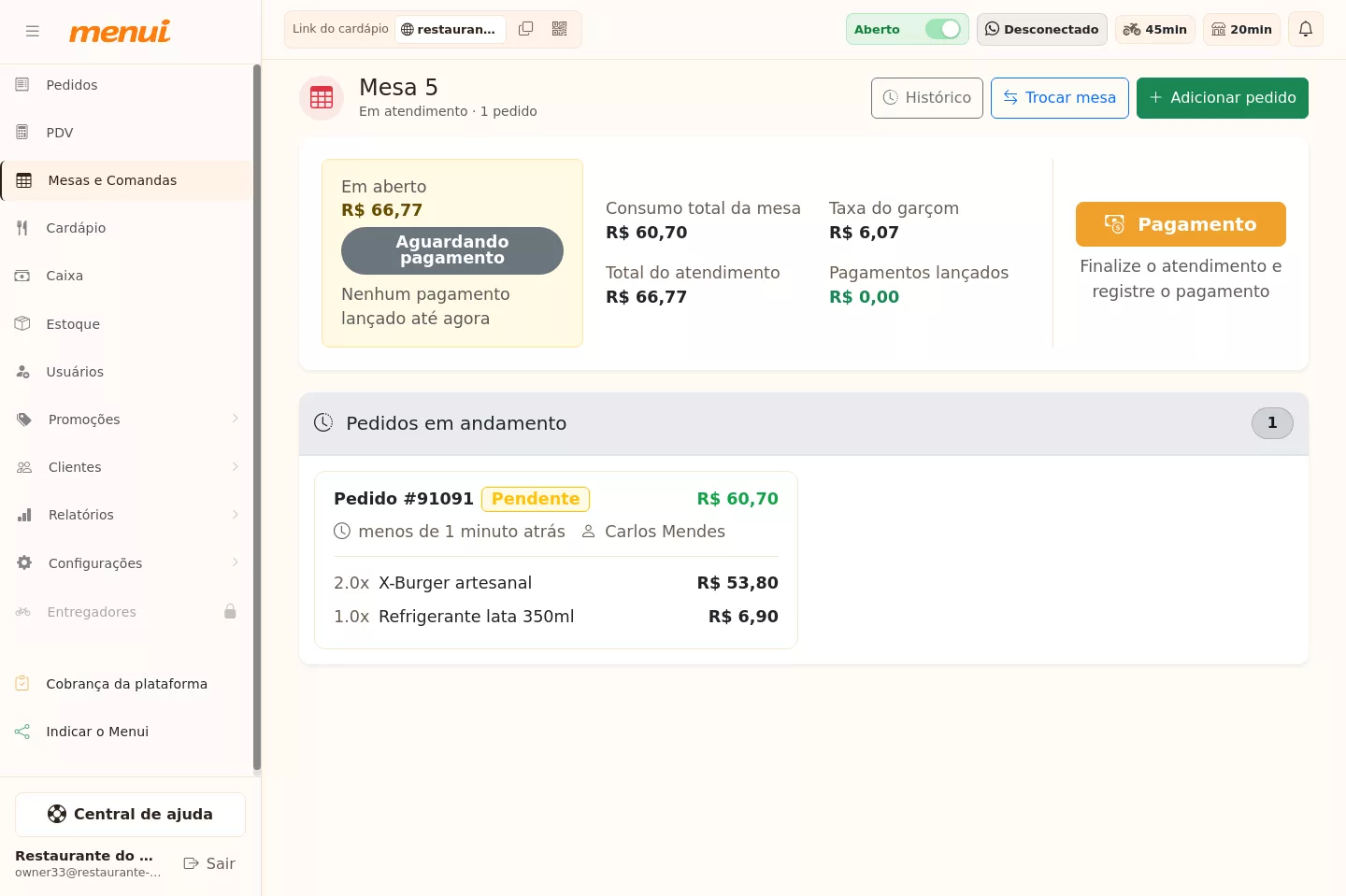
Task: Click the 45min delivery time chip
Action: (1155, 29)
